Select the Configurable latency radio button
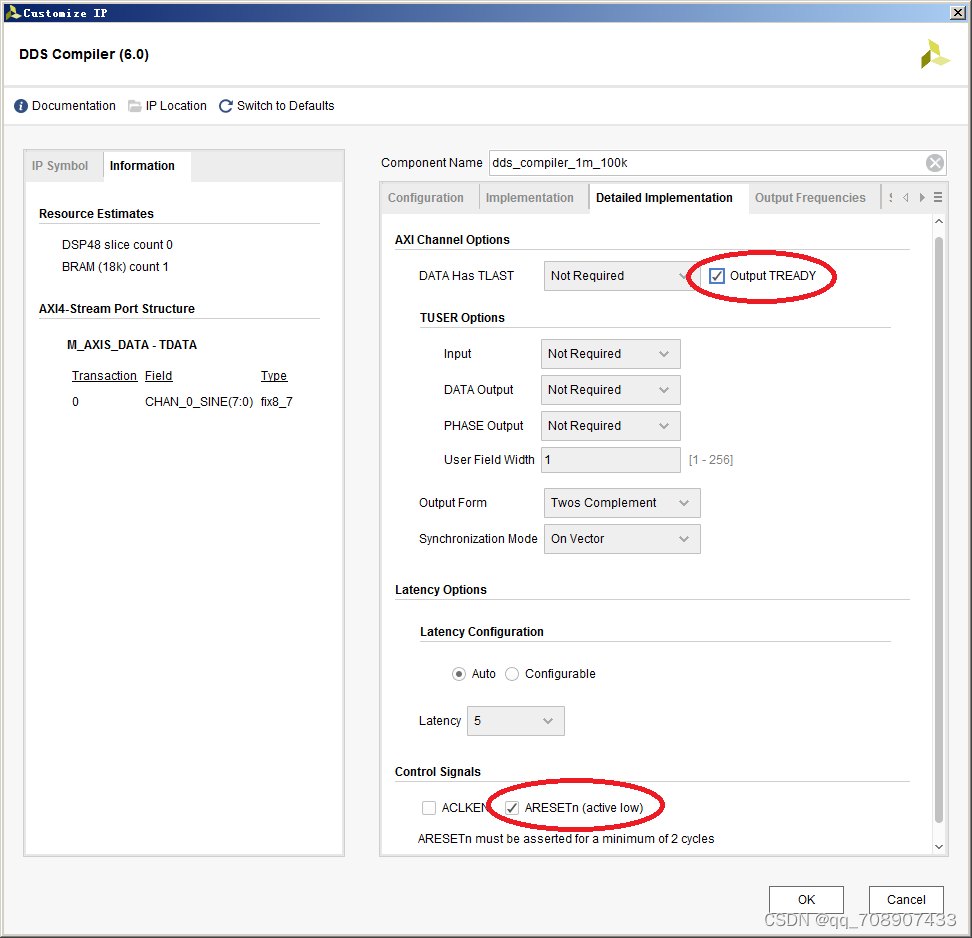This screenshot has width=972, height=938. (x=512, y=674)
